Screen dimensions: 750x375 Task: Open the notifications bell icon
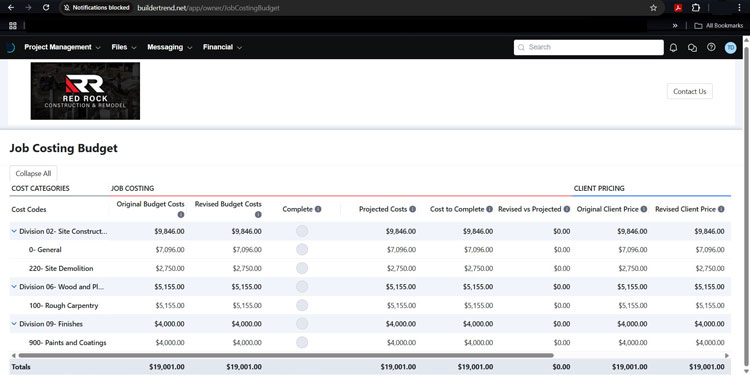(673, 47)
